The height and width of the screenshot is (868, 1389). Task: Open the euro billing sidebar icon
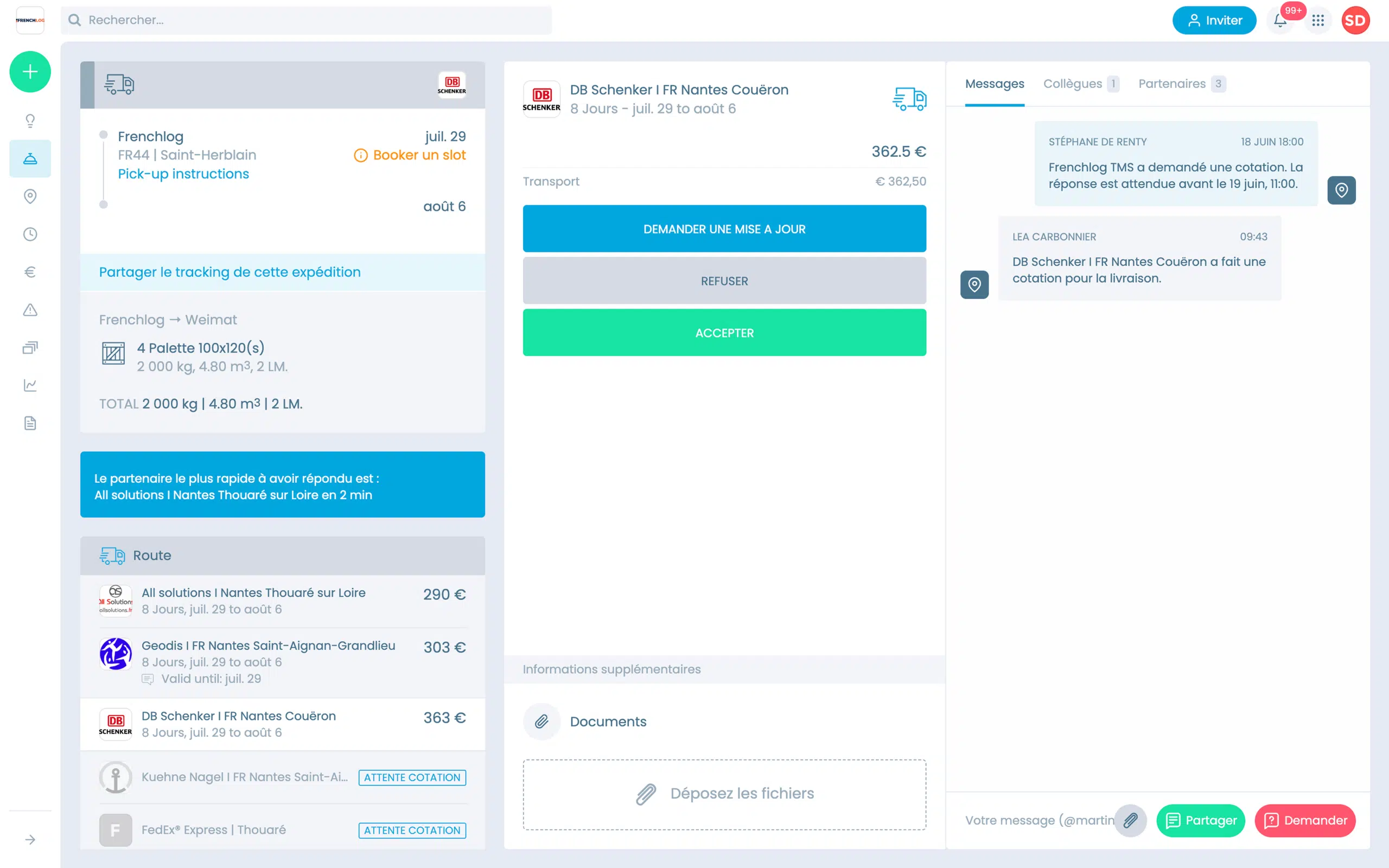pos(30,272)
